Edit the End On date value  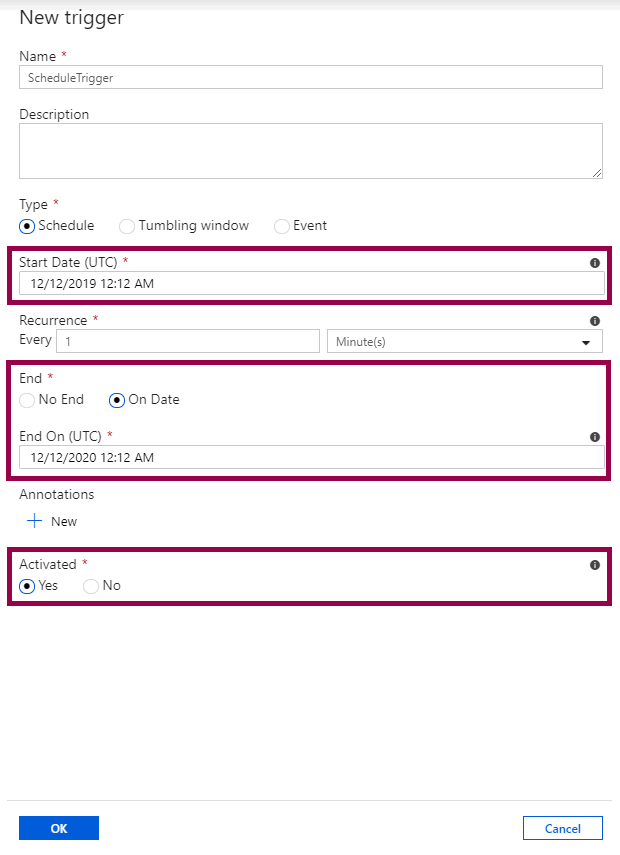310,457
